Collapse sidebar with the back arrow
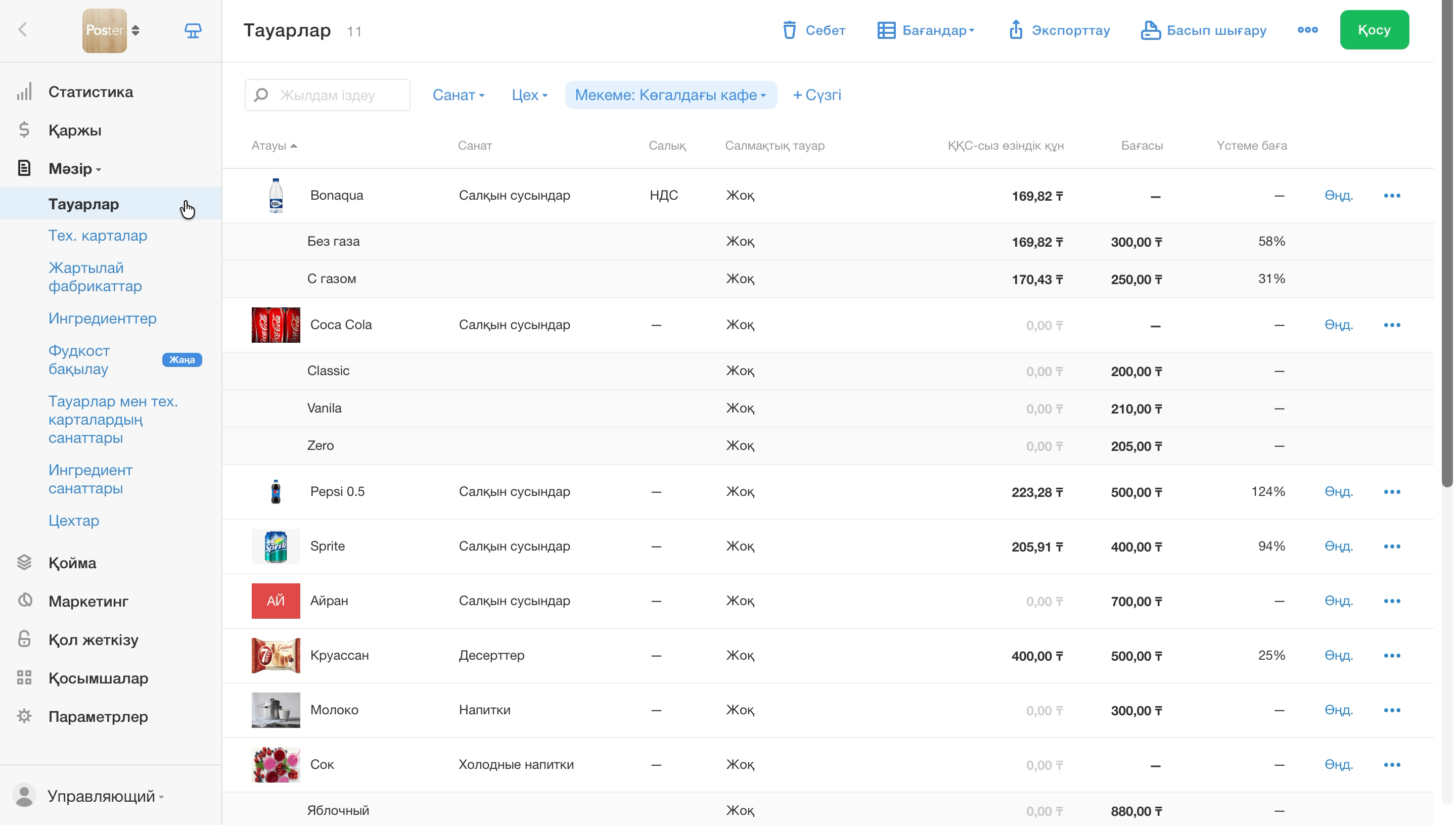The image size is (1456, 825). 23,29
